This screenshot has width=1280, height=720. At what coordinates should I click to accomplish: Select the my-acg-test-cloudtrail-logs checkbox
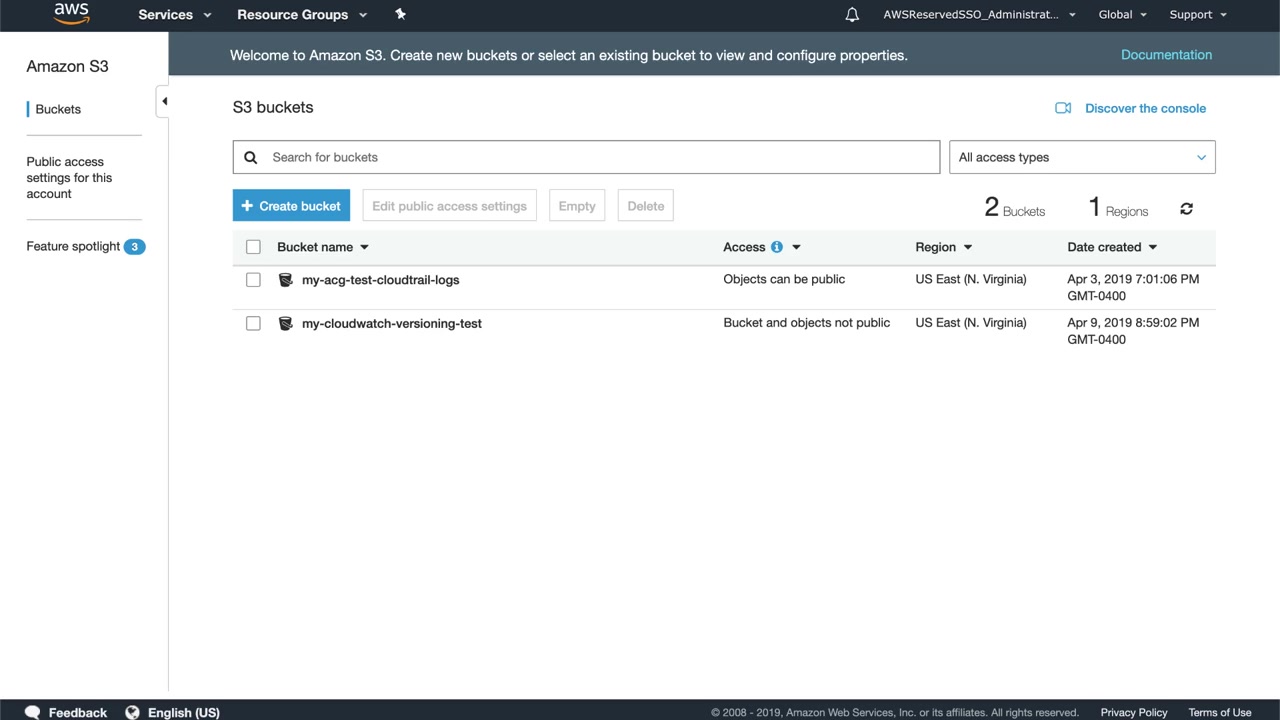point(253,280)
